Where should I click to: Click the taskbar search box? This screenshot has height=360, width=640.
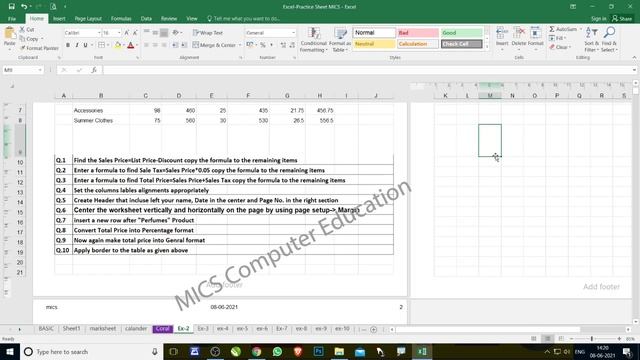coord(91,352)
